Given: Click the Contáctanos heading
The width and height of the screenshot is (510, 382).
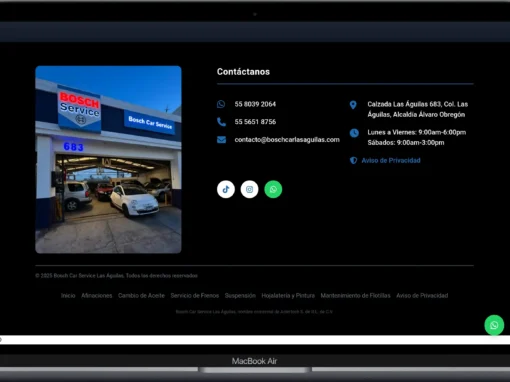Looking at the screenshot, I should (x=243, y=72).
